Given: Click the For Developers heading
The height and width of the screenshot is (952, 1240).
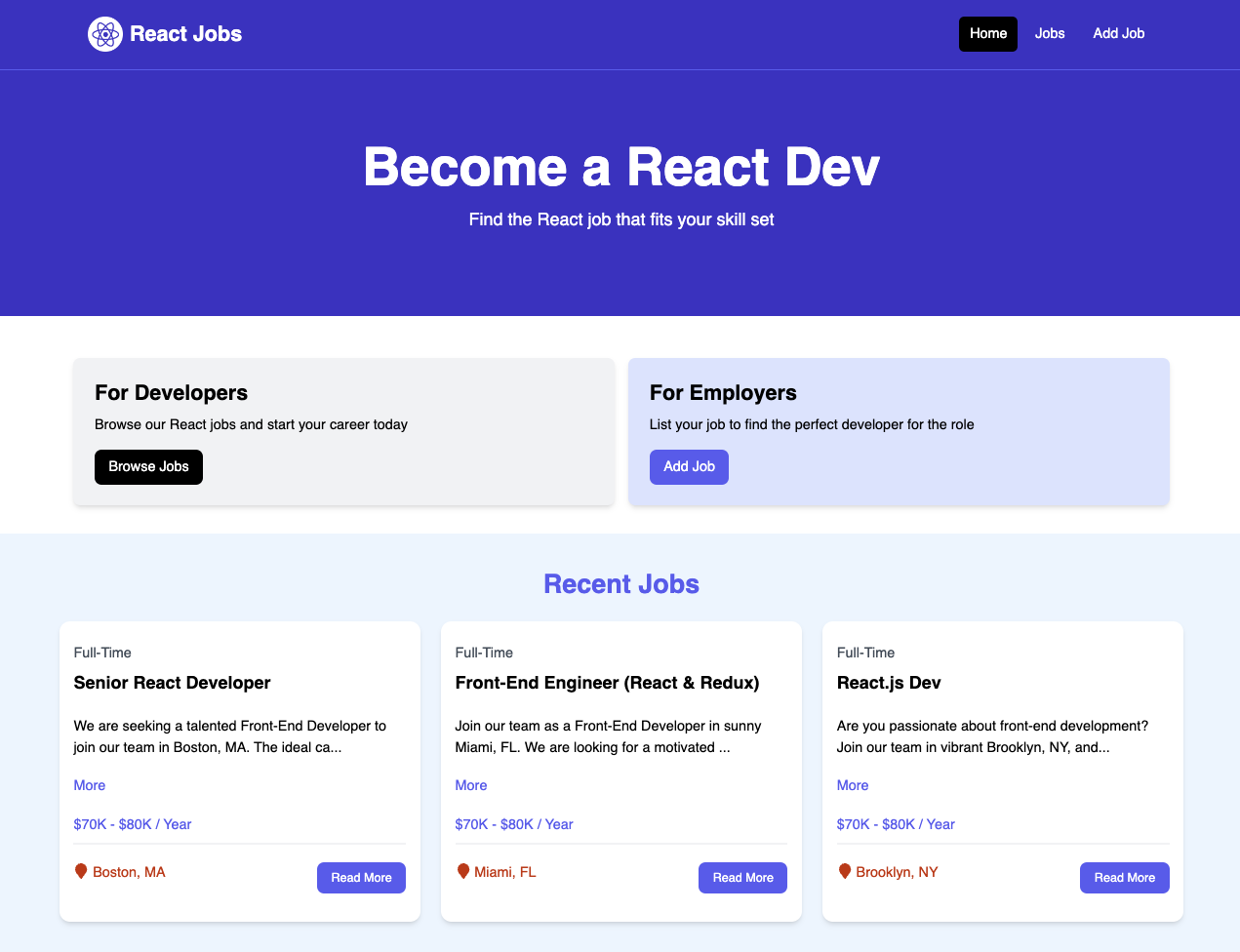Looking at the screenshot, I should [171, 393].
